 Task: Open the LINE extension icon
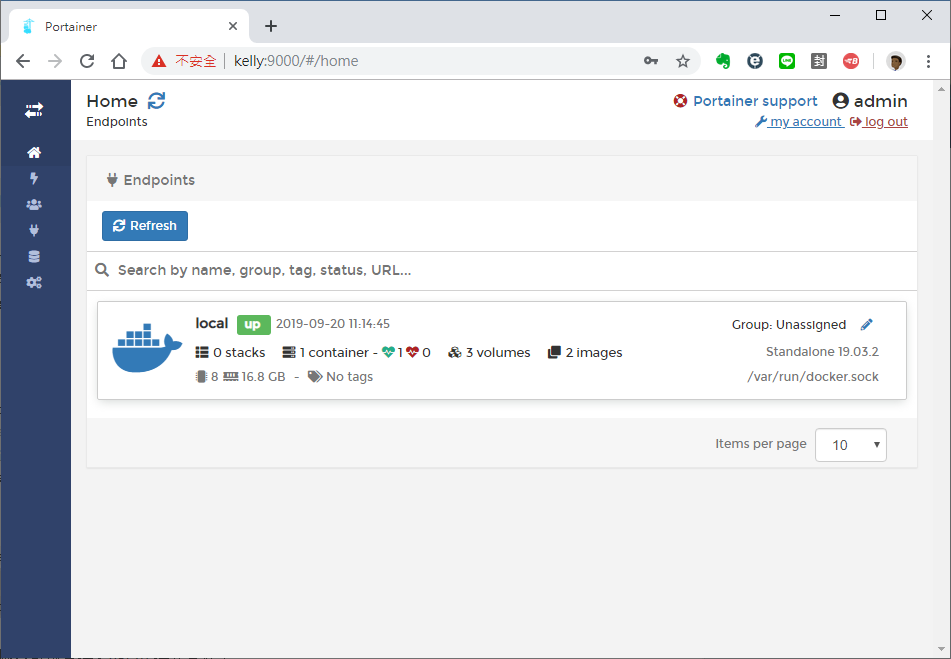point(787,61)
